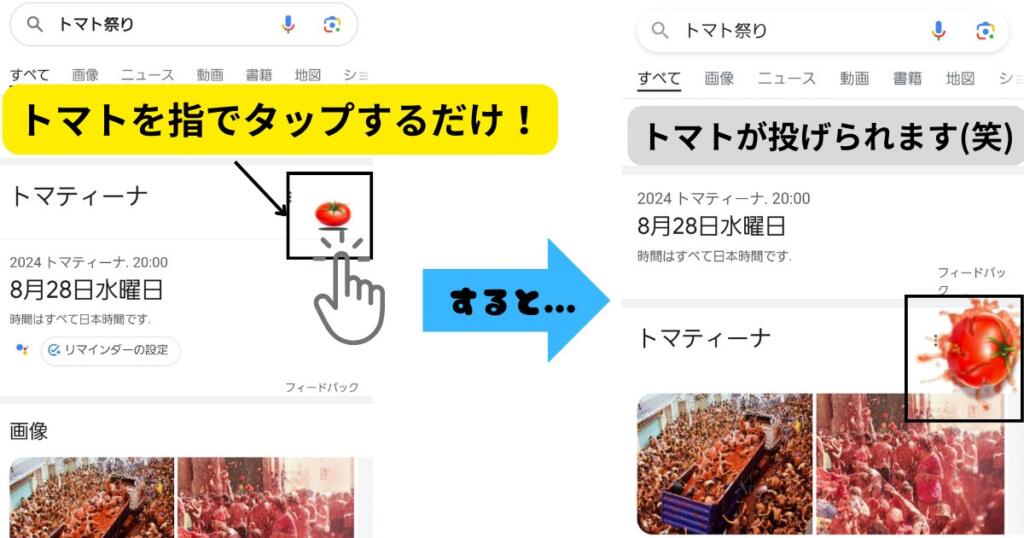The image size is (1024, 538).
Task: Click the フィードバック link in left screenshot
Action: pyautogui.click(x=321, y=387)
